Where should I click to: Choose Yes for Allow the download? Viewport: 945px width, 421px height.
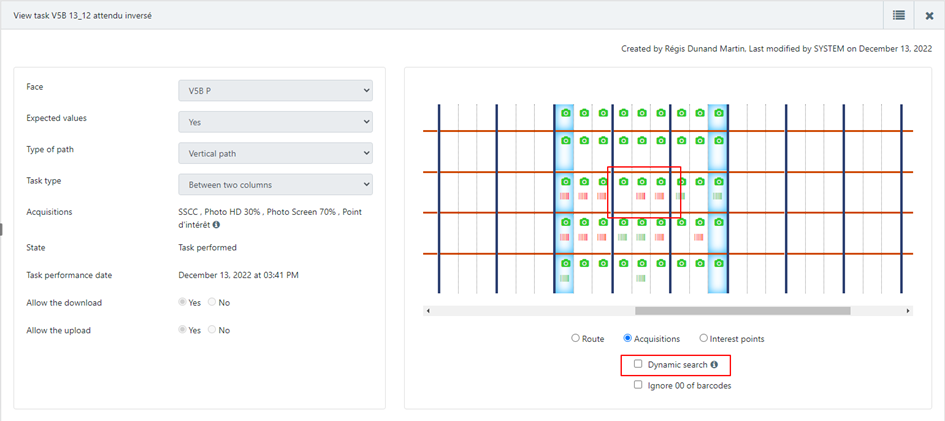(183, 302)
